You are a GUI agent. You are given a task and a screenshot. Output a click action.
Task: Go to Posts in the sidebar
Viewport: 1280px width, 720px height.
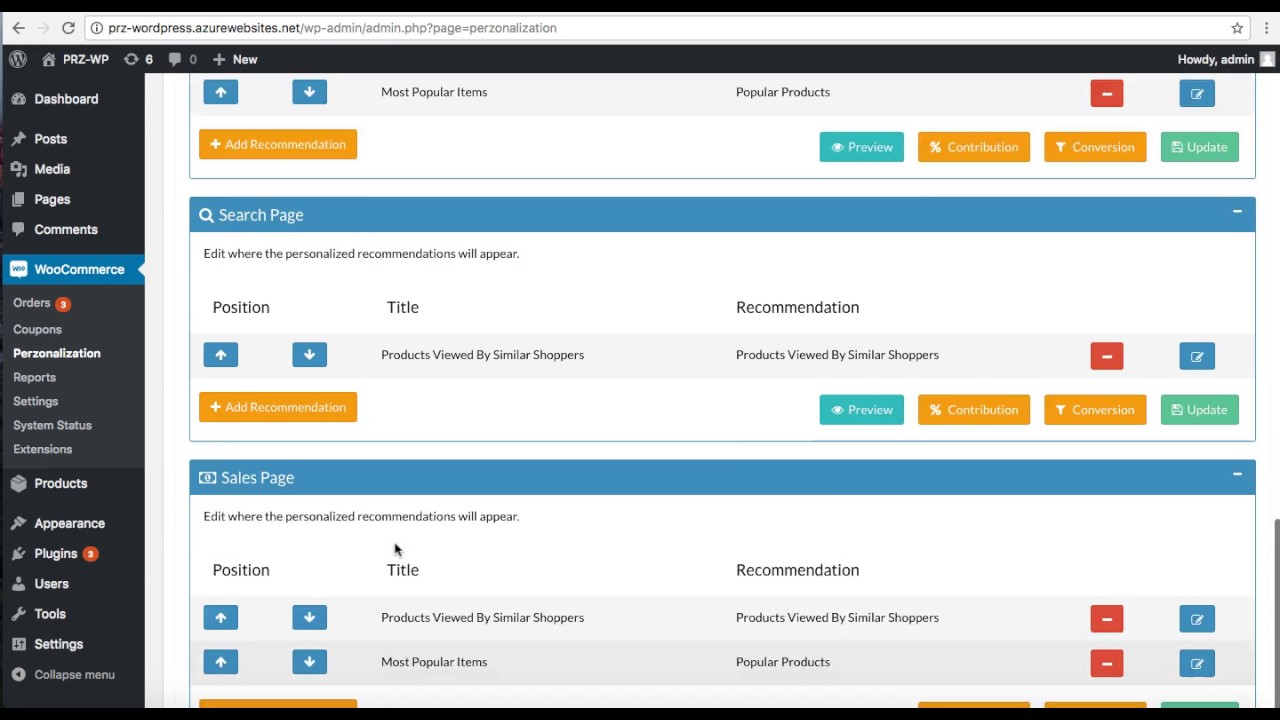(x=50, y=139)
